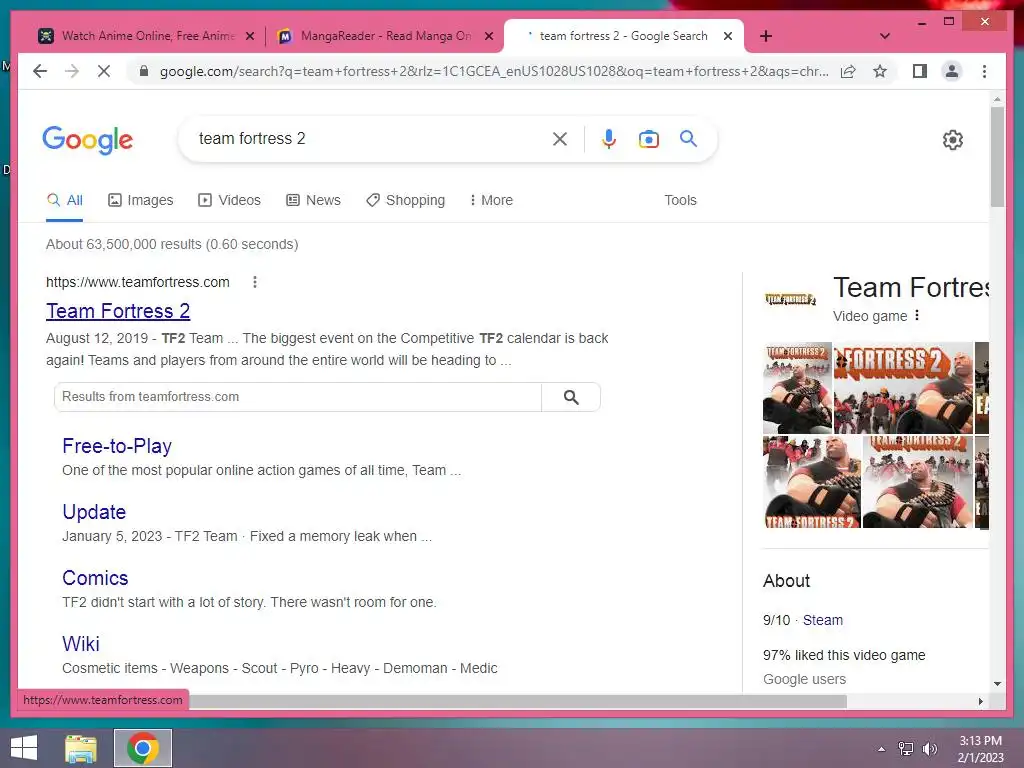Open the top-left Team Fortress 2 cover image
The height and width of the screenshot is (768, 1024).
(x=797, y=388)
